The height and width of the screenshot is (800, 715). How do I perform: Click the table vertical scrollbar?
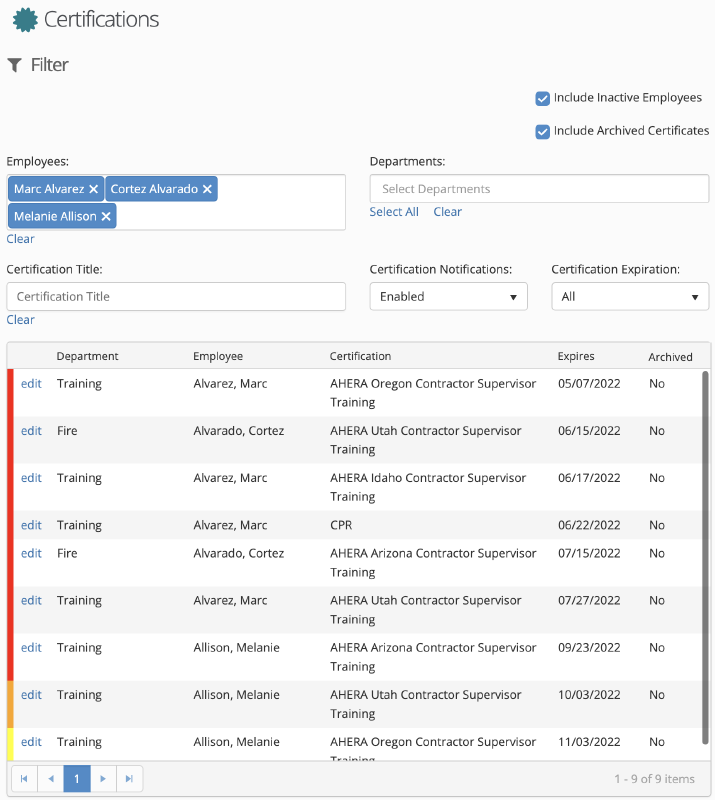[x=705, y=558]
